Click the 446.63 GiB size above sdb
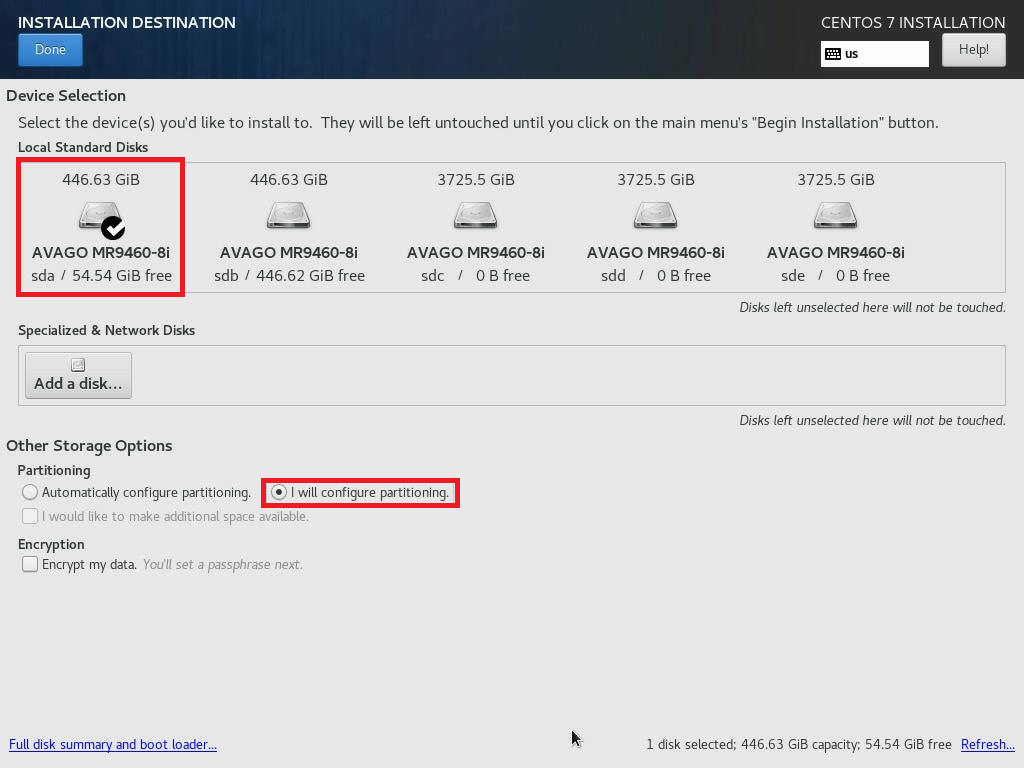This screenshot has width=1024, height=768. [289, 180]
